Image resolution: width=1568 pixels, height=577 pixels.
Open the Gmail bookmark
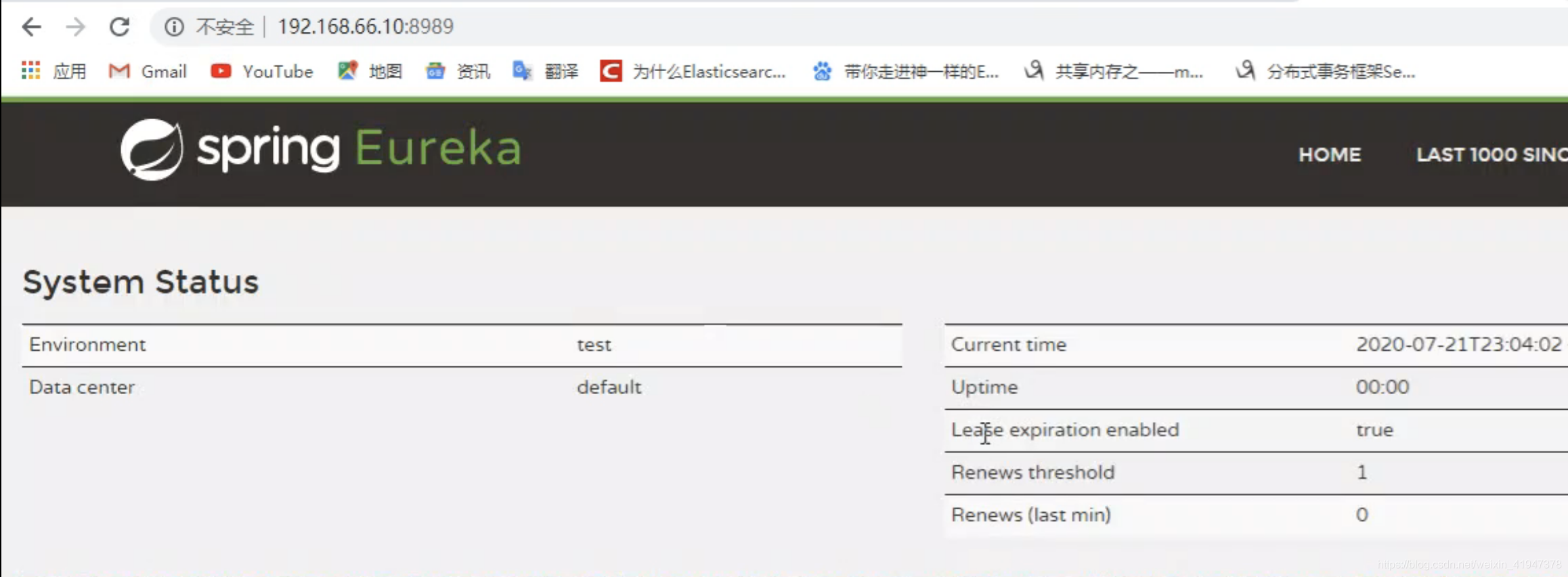click(164, 71)
